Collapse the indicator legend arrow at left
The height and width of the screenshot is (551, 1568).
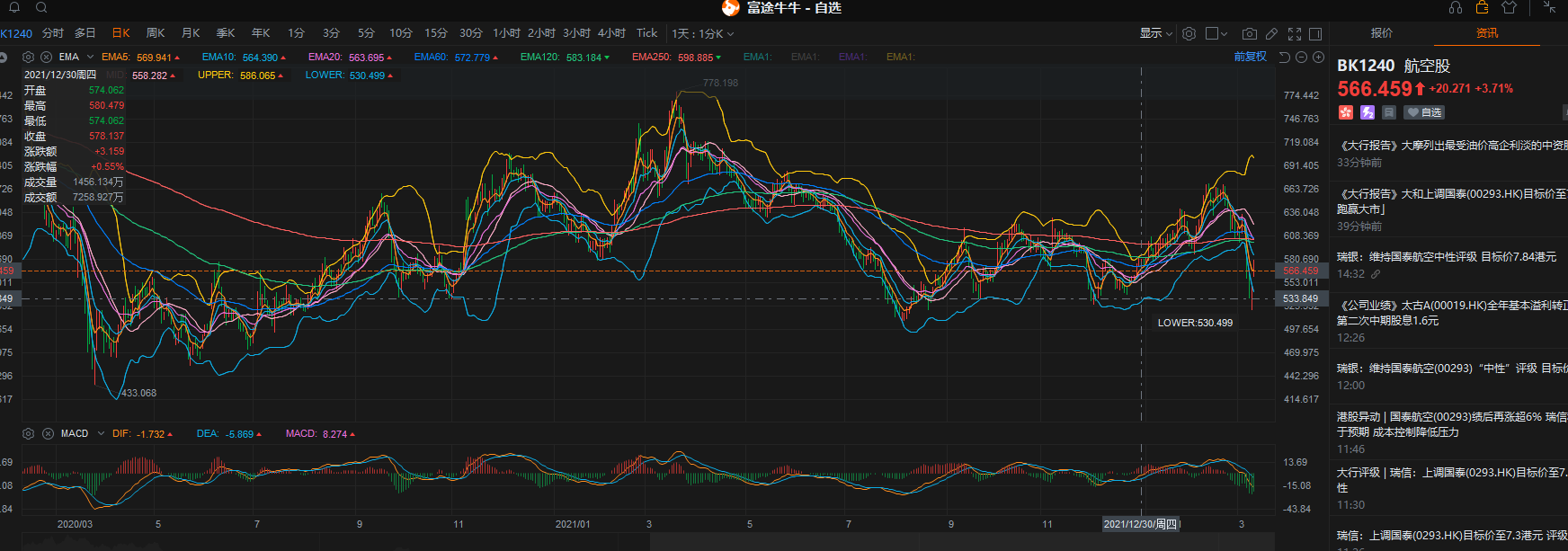pyautogui.click(x=4, y=57)
